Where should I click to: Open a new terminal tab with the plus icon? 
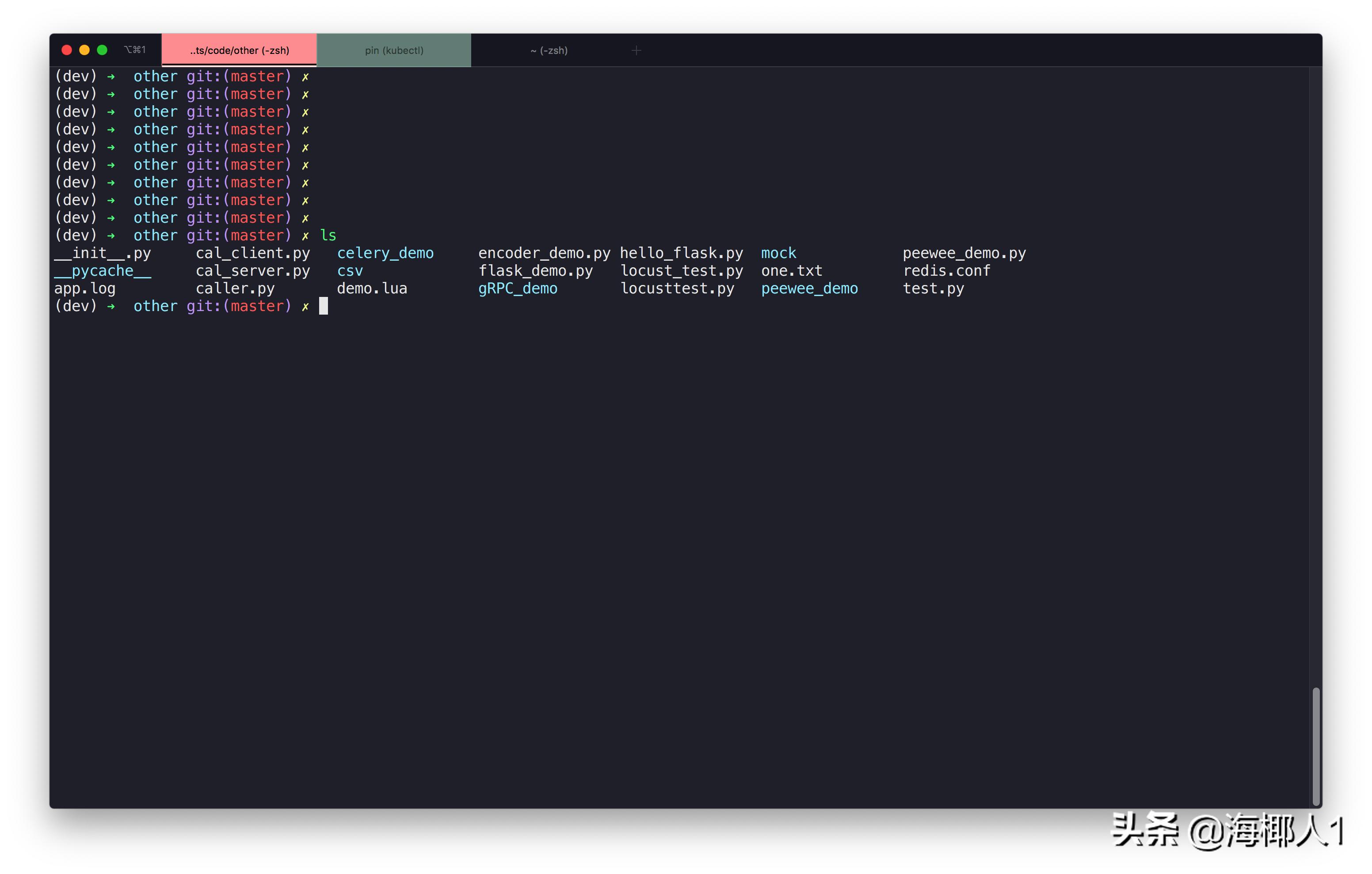click(x=636, y=50)
